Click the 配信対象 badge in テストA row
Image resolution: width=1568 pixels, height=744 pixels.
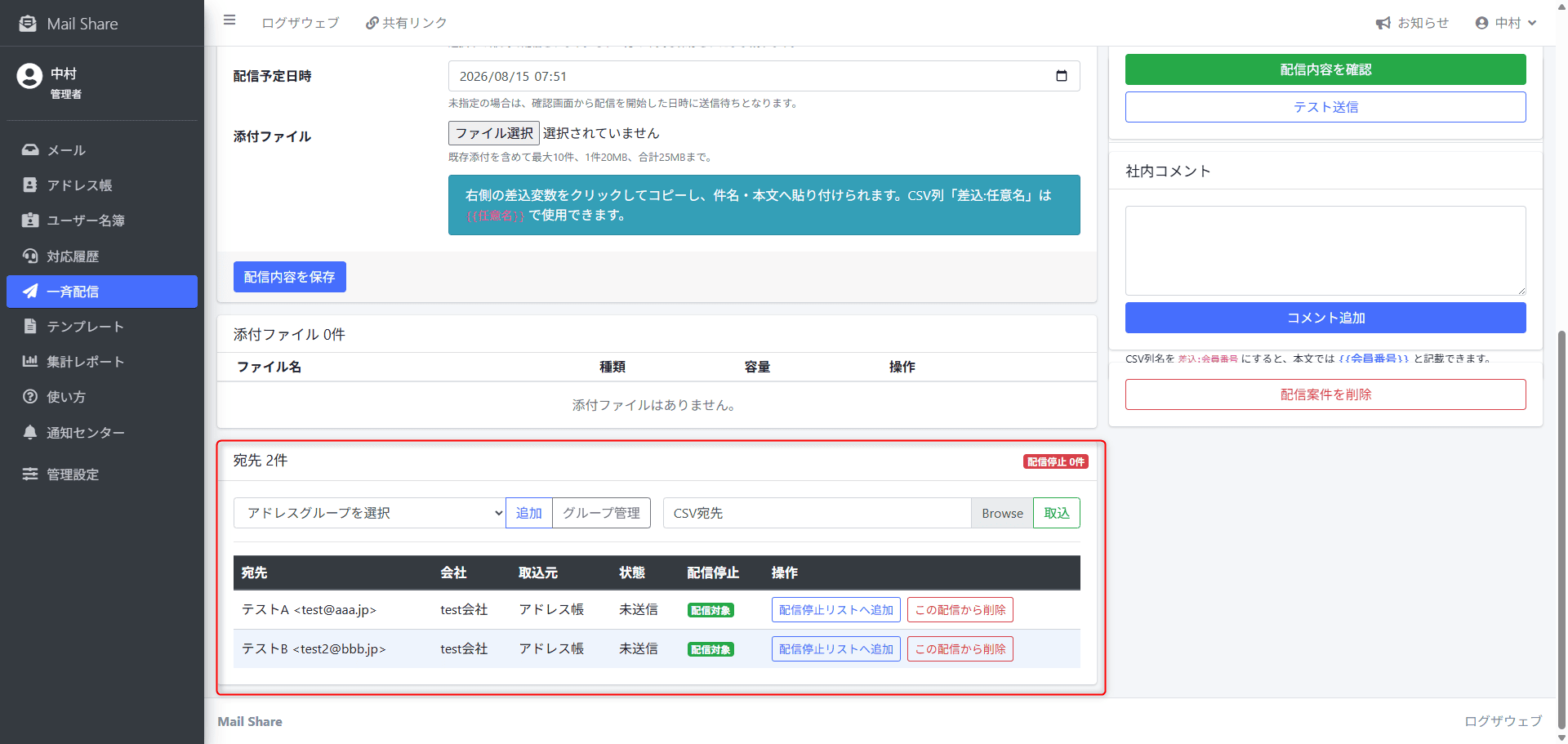pos(710,611)
